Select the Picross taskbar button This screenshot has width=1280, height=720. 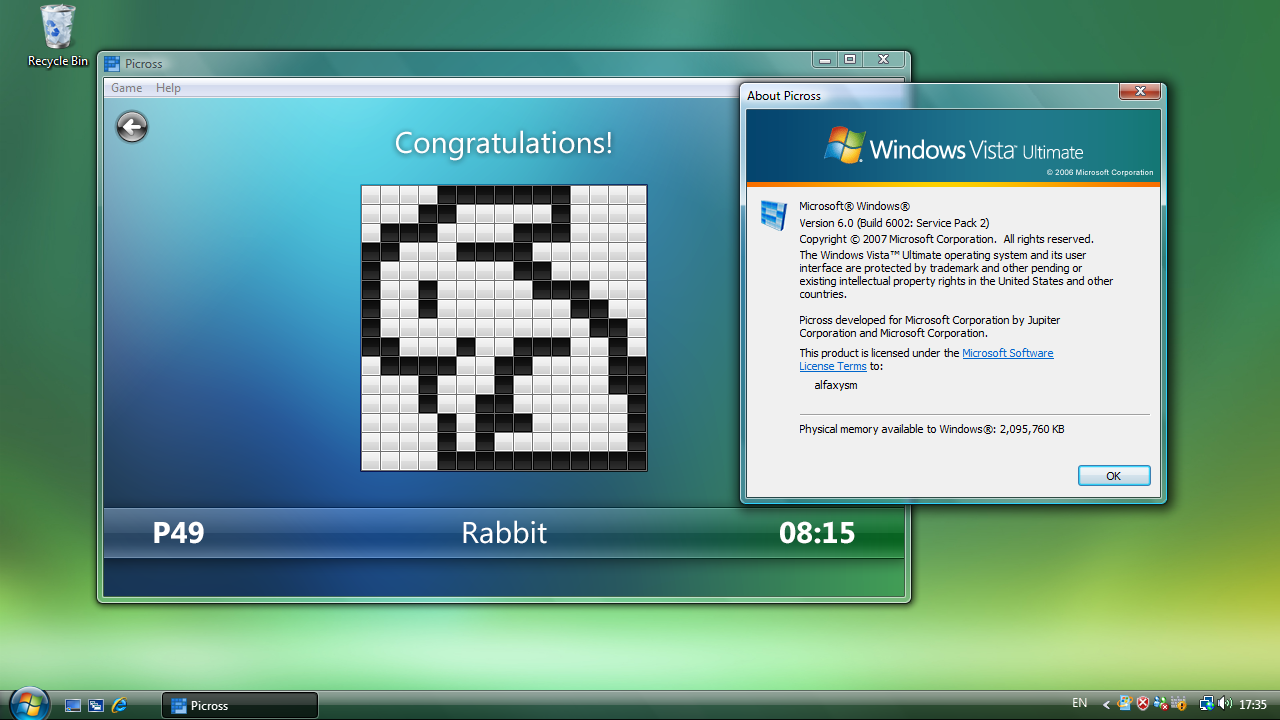(x=240, y=705)
